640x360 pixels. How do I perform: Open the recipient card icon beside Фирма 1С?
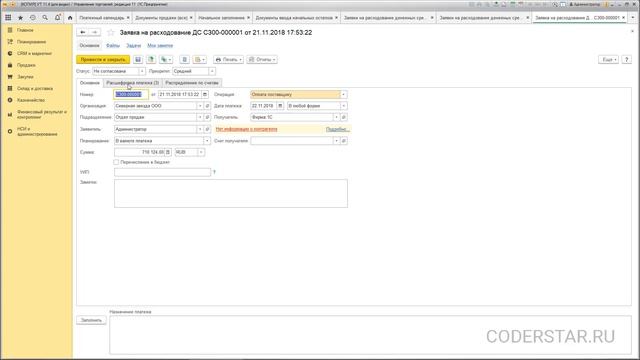[344, 117]
